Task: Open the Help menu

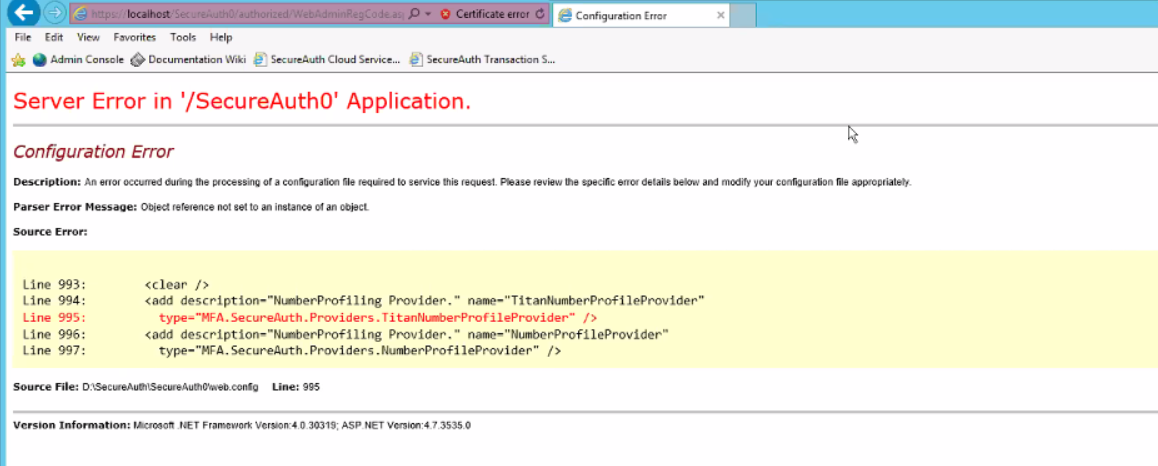Action: pyautogui.click(x=221, y=37)
